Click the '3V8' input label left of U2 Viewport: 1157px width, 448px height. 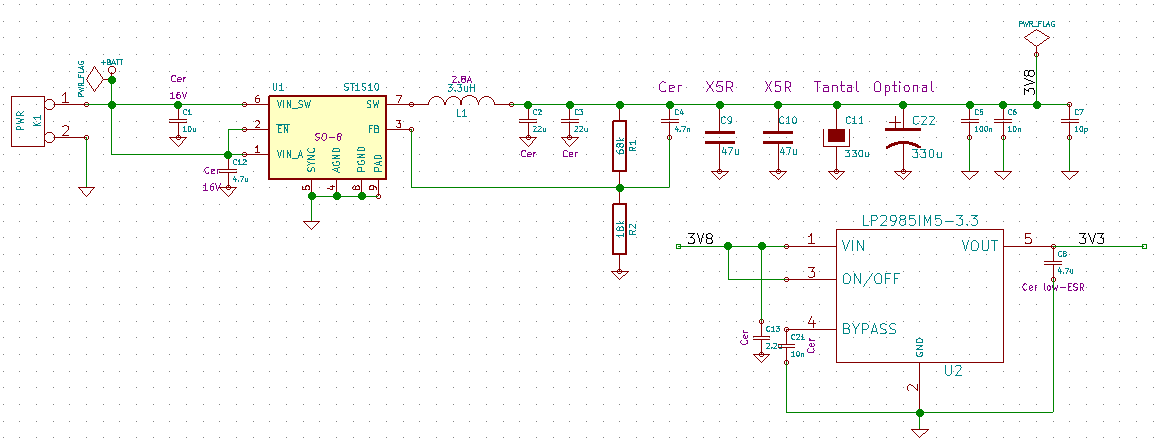pyautogui.click(x=700, y=238)
